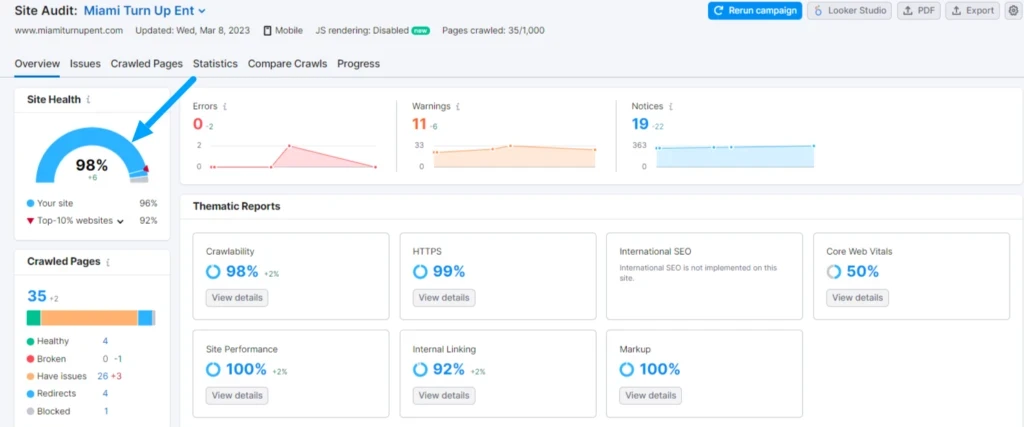The width and height of the screenshot is (1024, 427).
Task: Click the green segment of crawled pages bar
Action: (33, 318)
